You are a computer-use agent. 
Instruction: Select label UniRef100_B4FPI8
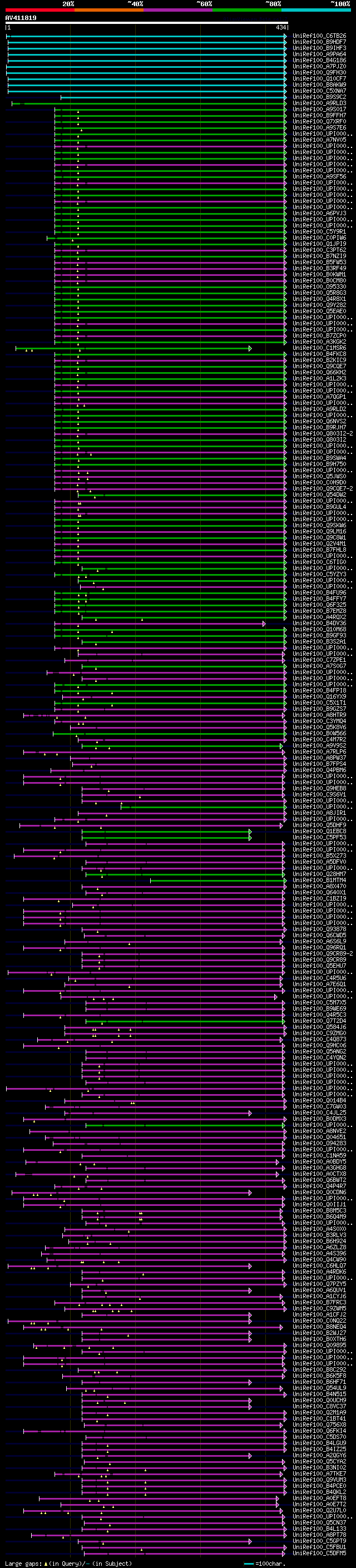click(319, 691)
